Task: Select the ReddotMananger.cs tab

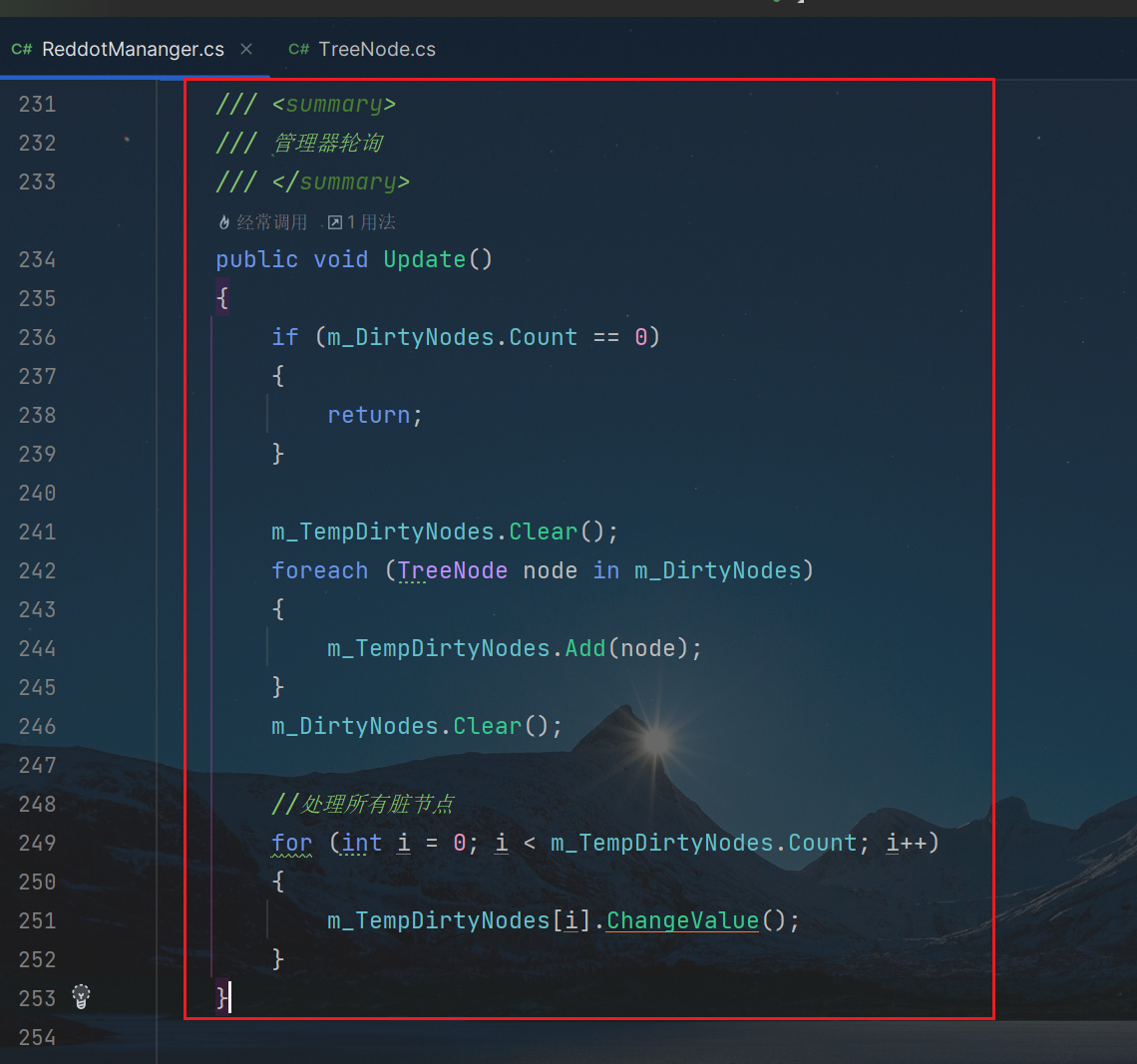Action: pos(133,49)
